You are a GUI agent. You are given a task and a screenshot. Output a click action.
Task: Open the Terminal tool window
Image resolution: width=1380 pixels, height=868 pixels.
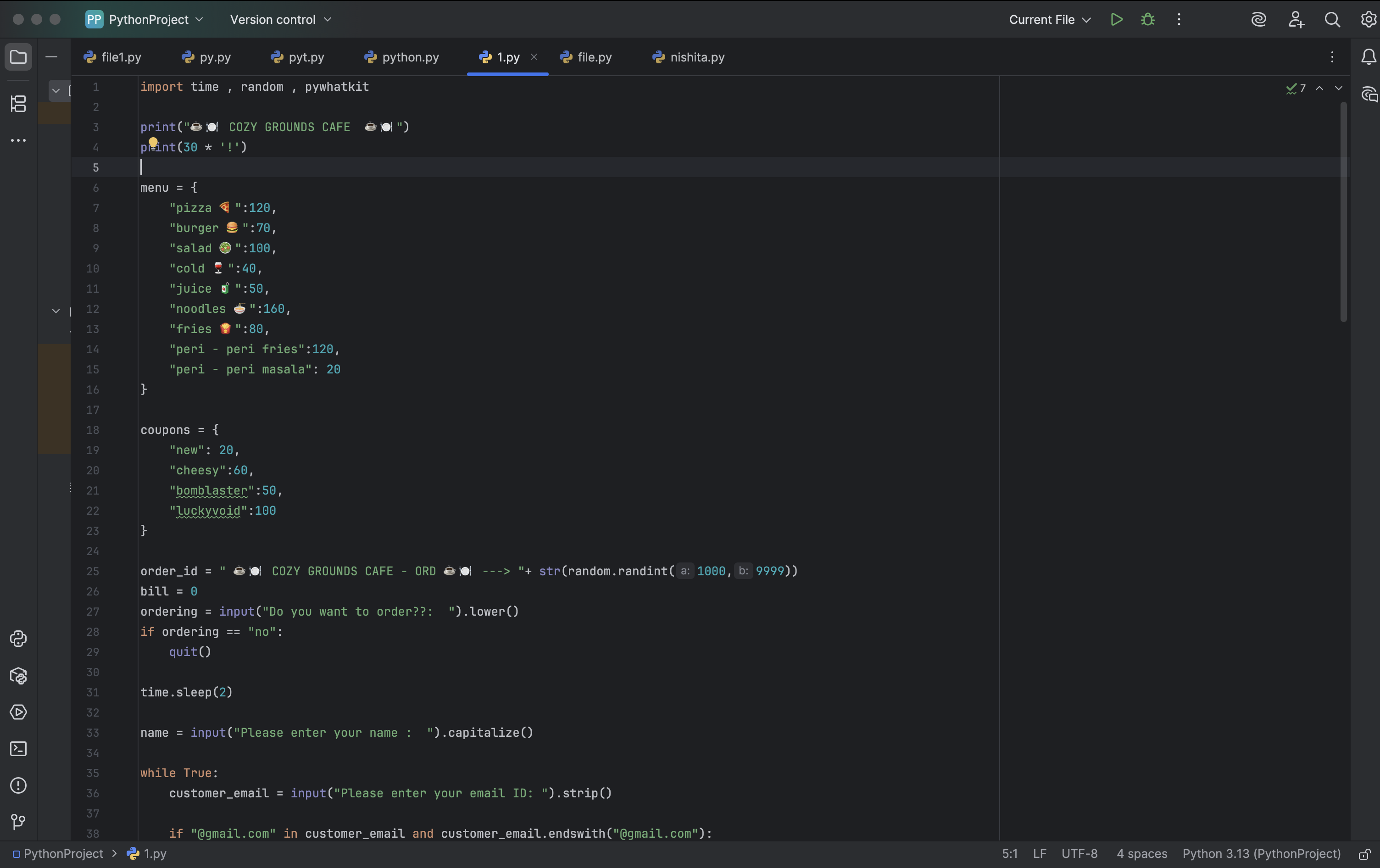coord(18,749)
